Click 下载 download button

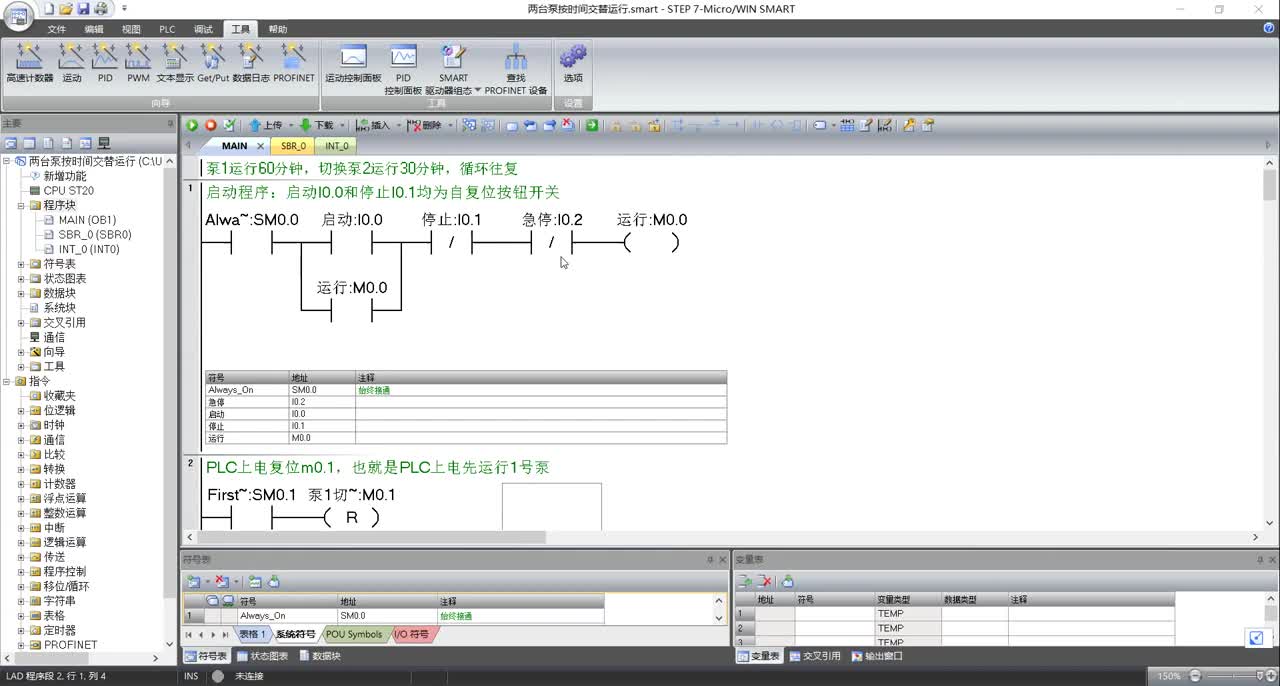click(x=317, y=125)
